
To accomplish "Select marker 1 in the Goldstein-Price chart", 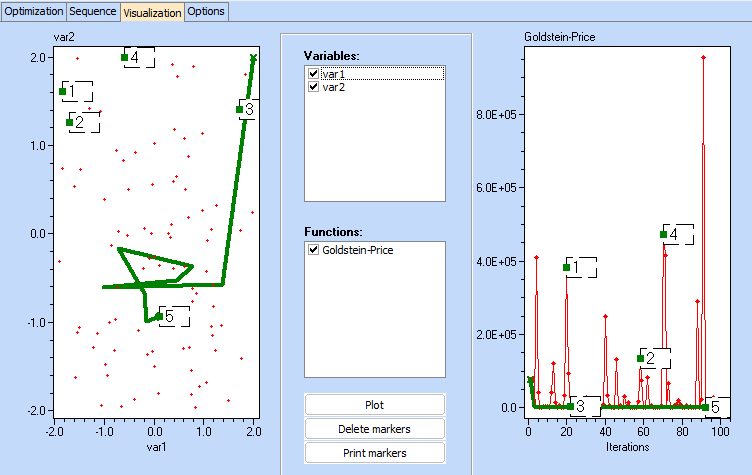I will point(567,267).
